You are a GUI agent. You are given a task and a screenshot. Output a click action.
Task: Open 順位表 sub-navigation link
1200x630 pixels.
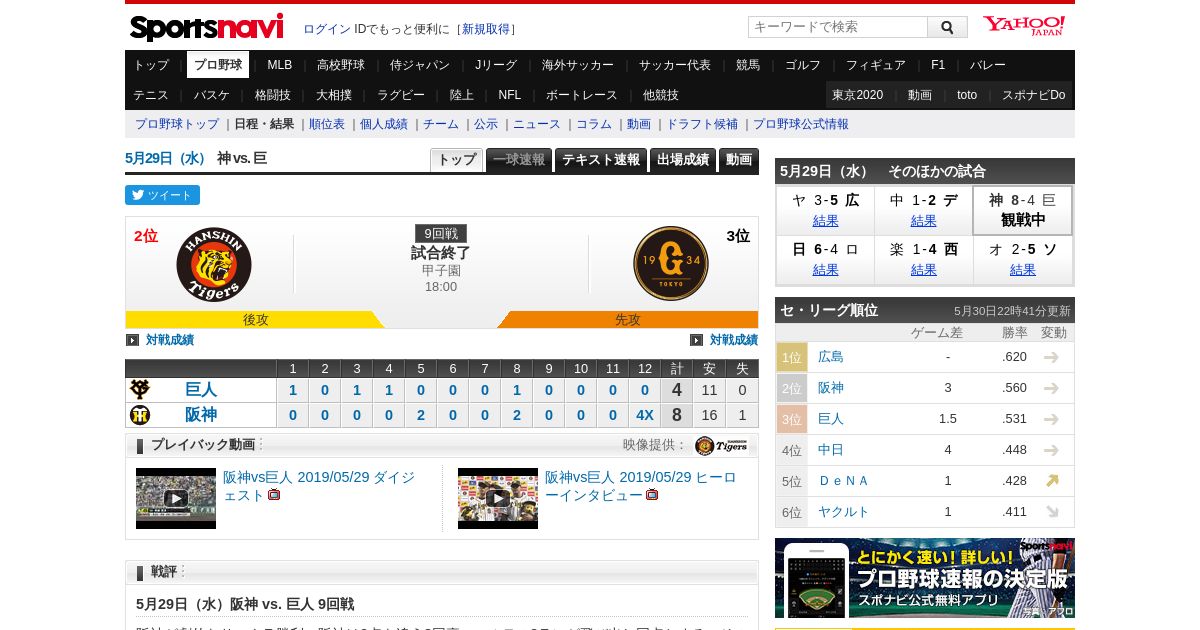tap(327, 124)
